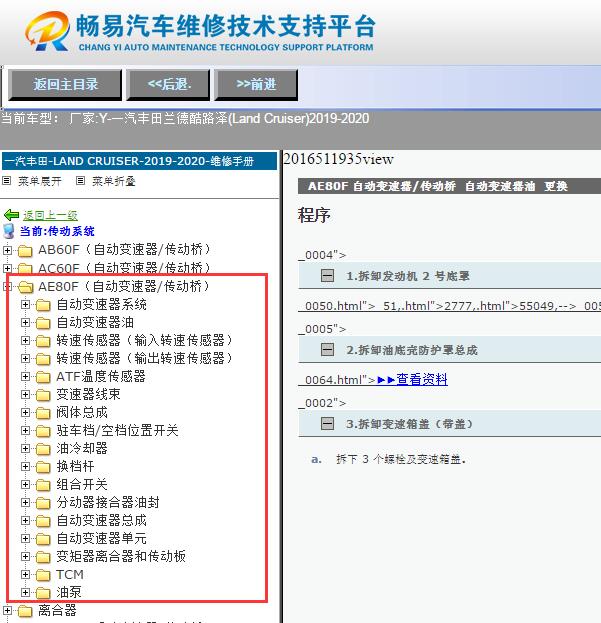Click 自动变速器总成 folder icon
The width and height of the screenshot is (601, 623).
click(x=43, y=521)
